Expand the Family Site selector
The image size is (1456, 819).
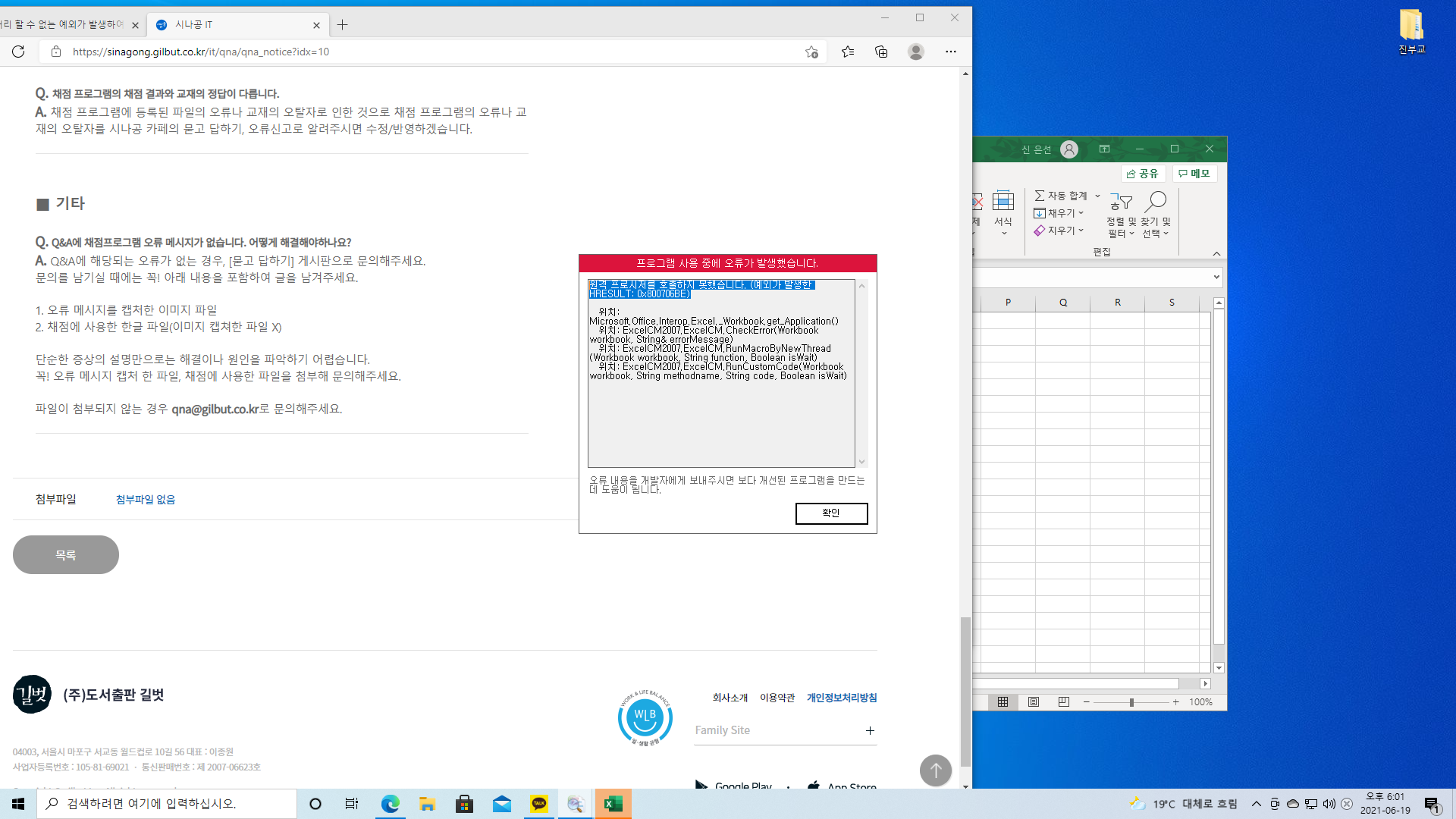(870, 730)
